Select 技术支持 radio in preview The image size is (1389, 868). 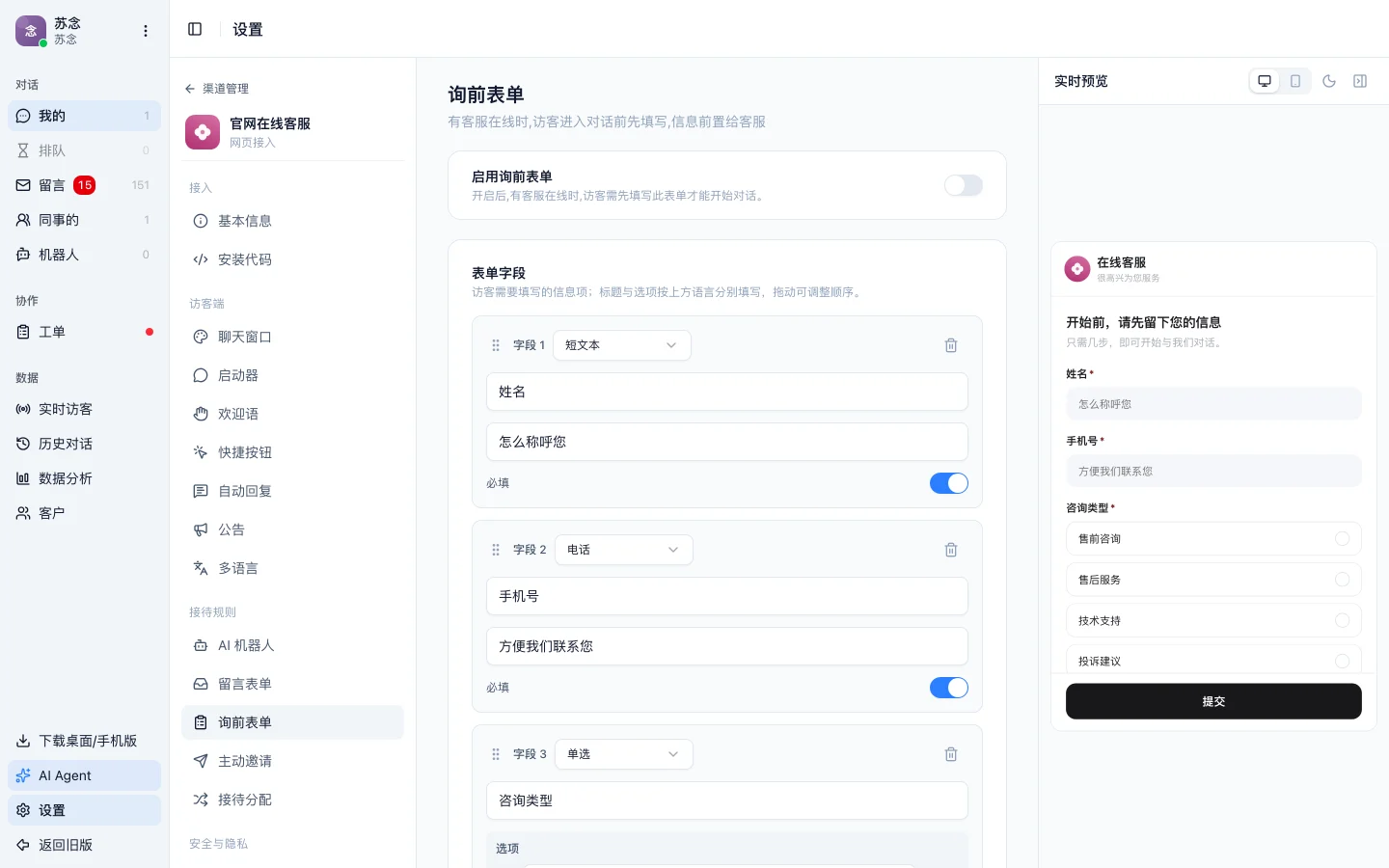[1342, 620]
